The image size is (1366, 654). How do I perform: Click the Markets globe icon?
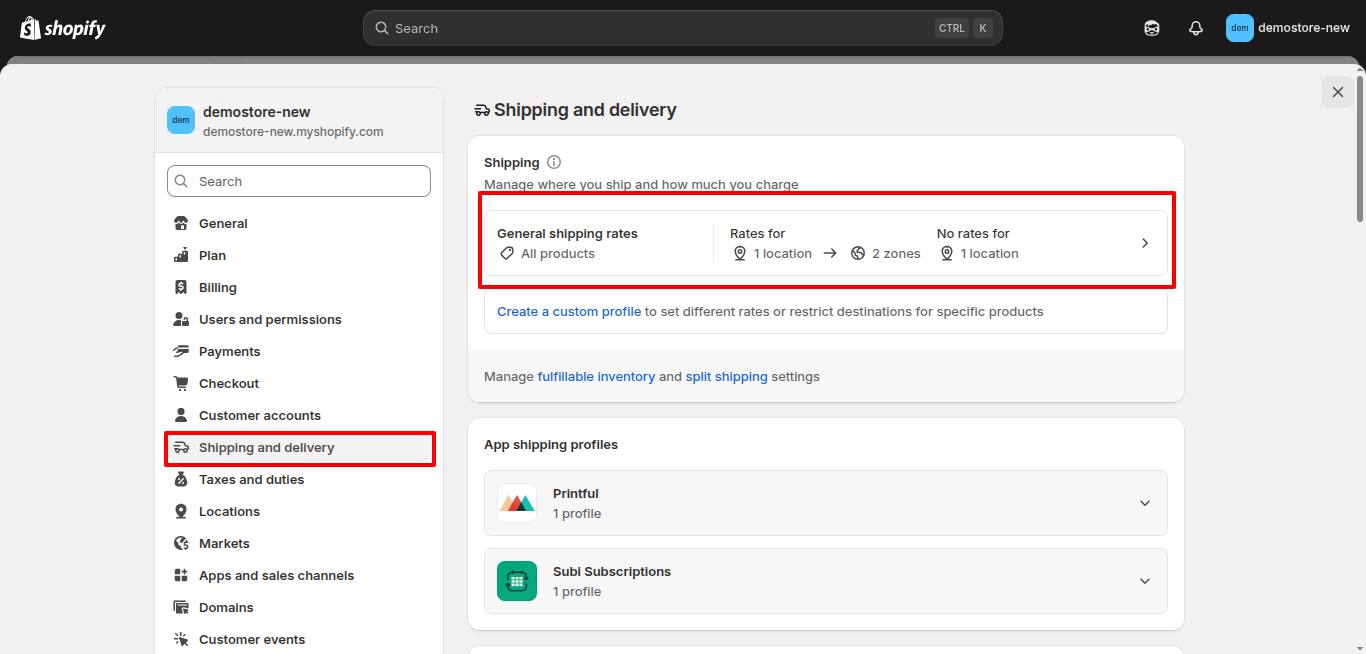pos(181,543)
